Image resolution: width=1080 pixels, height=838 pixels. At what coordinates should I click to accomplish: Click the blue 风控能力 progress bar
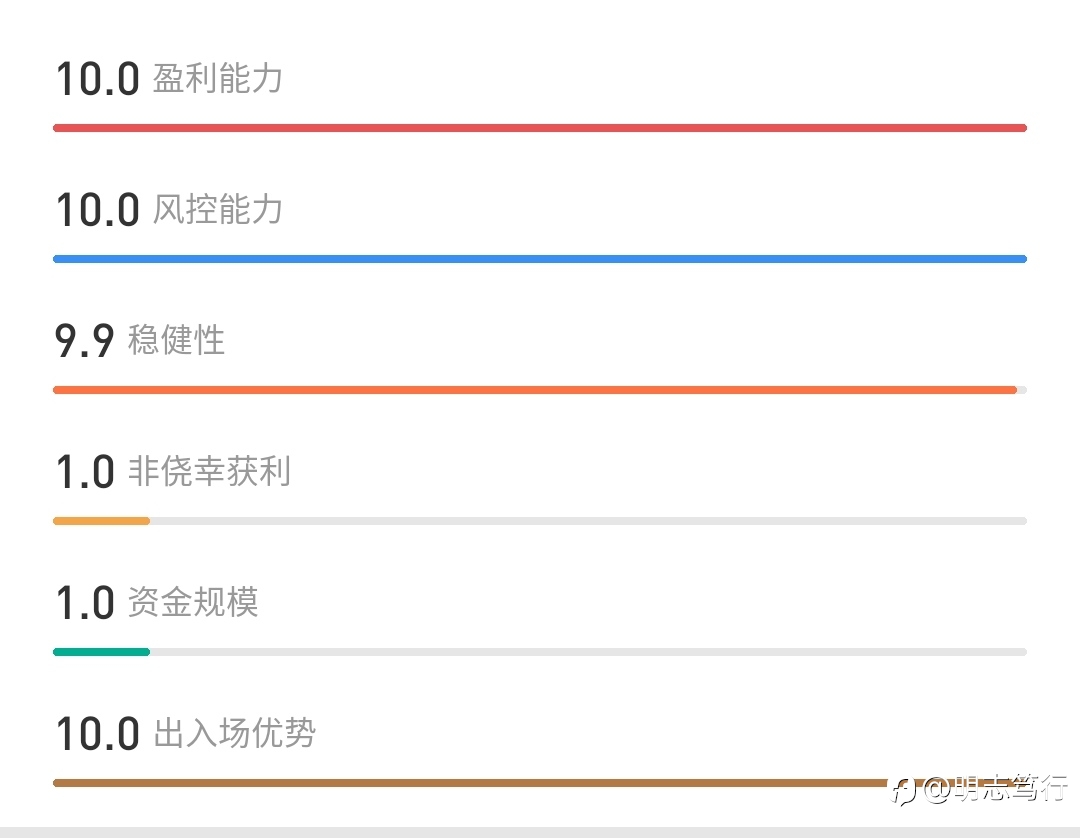click(x=540, y=259)
